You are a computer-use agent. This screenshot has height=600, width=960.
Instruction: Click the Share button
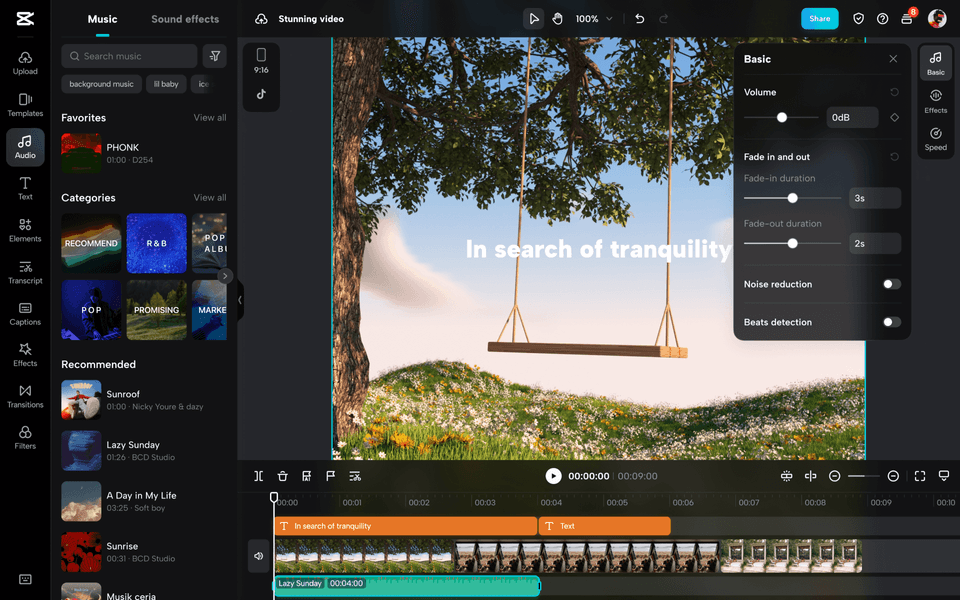click(x=819, y=18)
